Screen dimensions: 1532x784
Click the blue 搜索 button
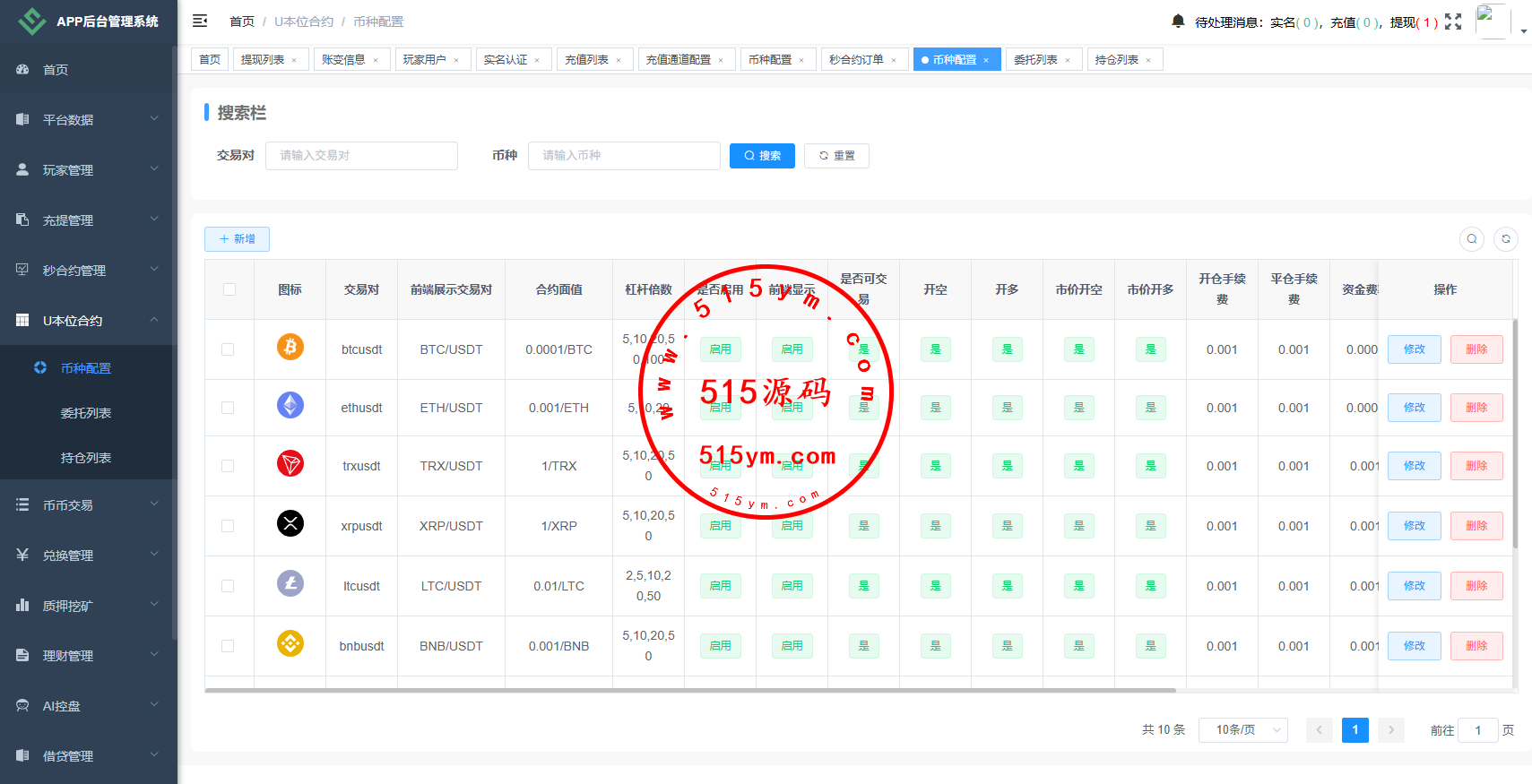pos(762,156)
